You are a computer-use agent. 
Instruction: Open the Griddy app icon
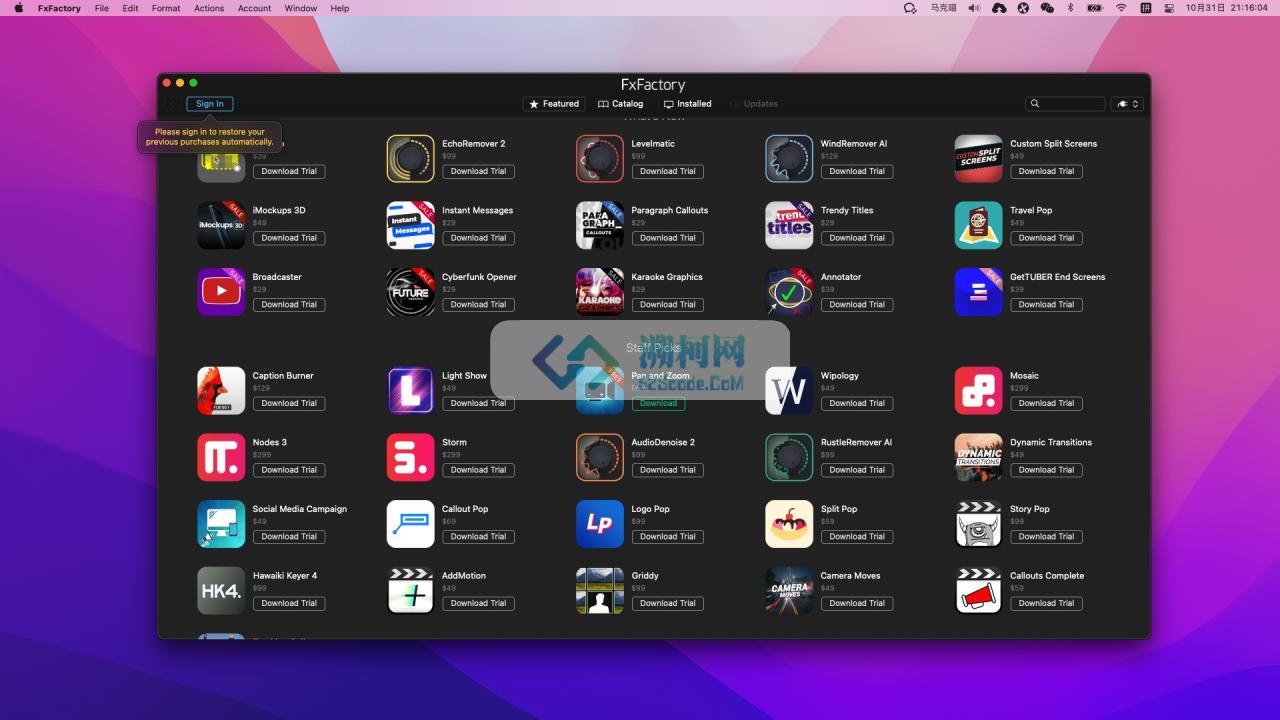[x=600, y=590]
